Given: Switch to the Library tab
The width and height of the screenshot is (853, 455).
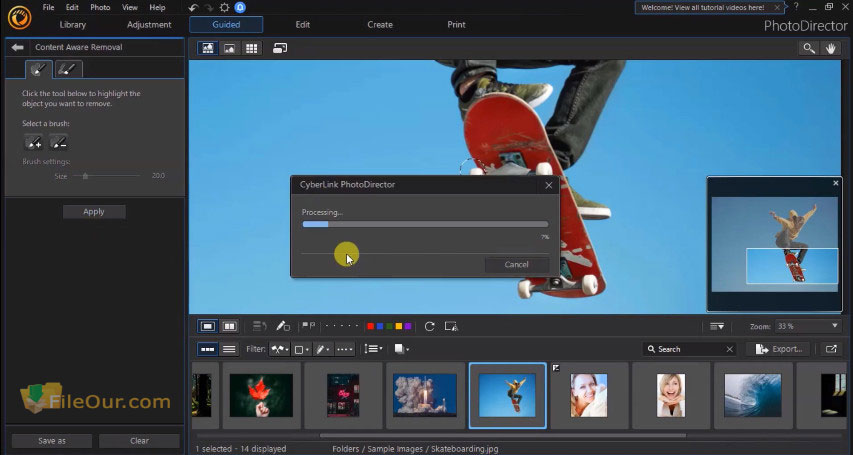Looking at the screenshot, I should tap(72, 24).
